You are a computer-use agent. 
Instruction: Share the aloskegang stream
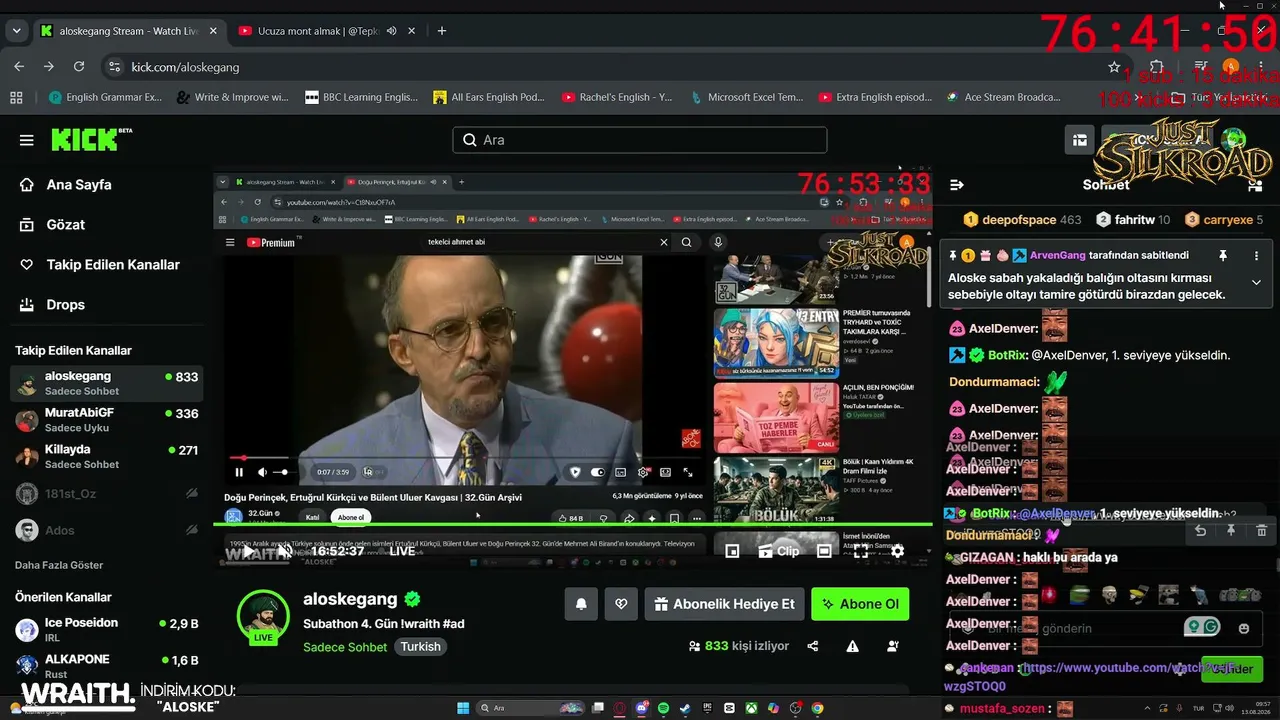point(813,647)
